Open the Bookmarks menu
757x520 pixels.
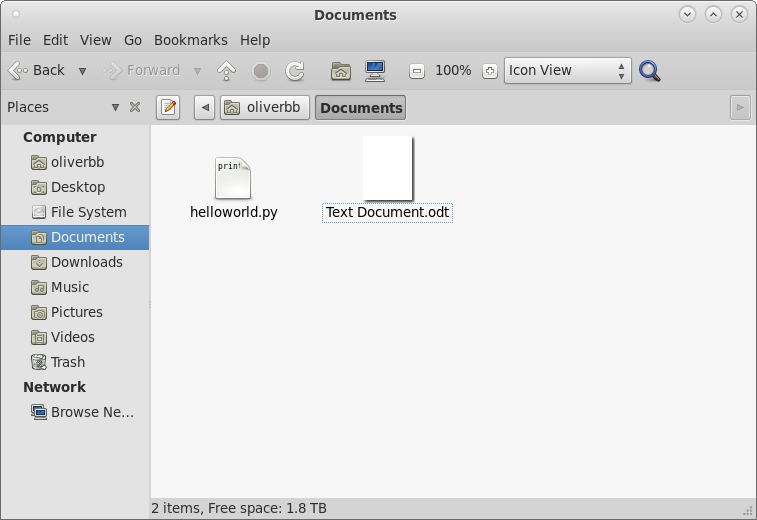point(190,40)
